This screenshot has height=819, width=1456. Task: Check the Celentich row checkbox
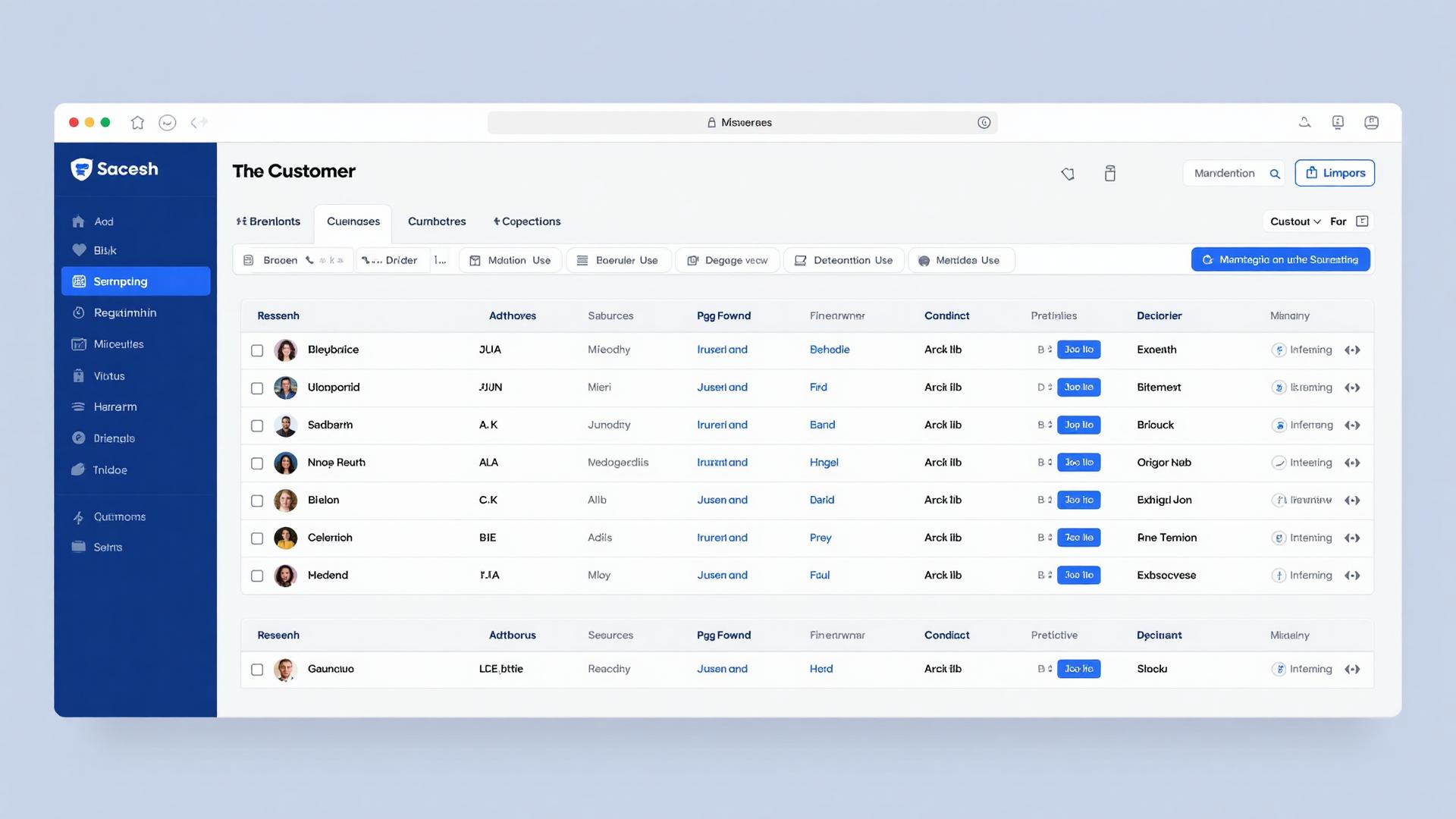257,538
